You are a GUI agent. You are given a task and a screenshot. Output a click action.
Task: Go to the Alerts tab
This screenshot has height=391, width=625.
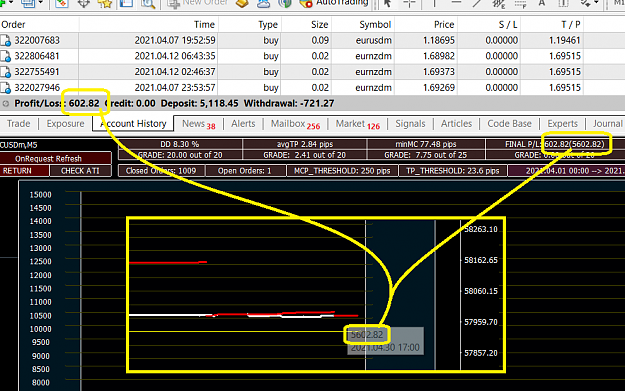point(243,124)
